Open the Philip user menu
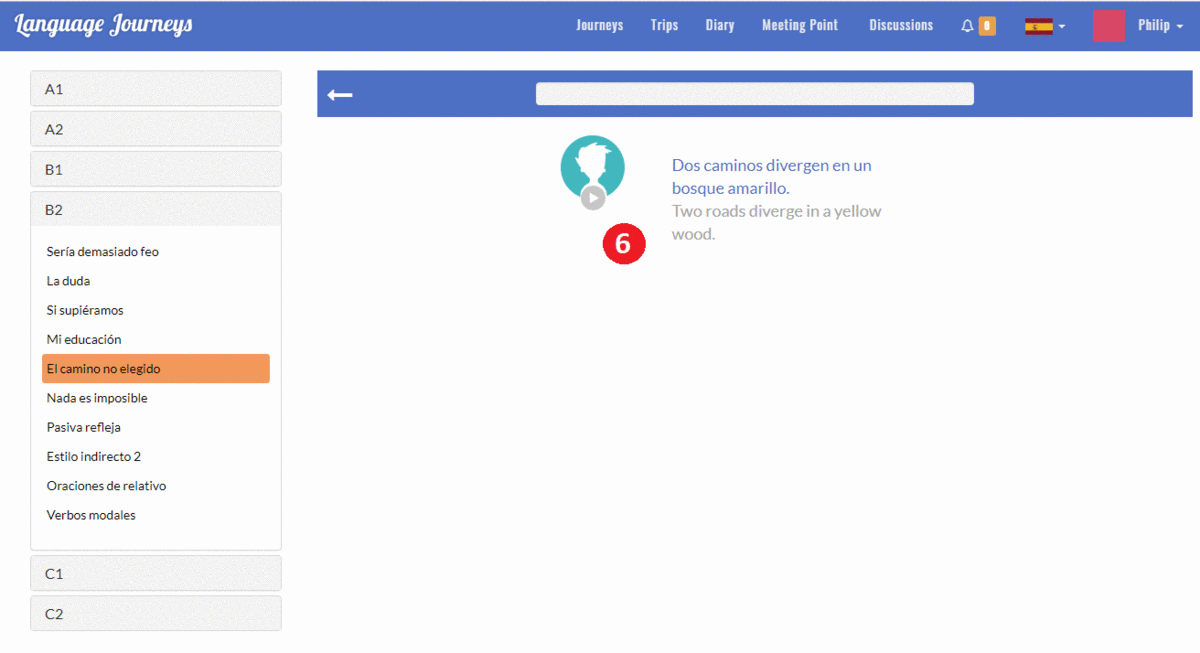 coord(1160,26)
